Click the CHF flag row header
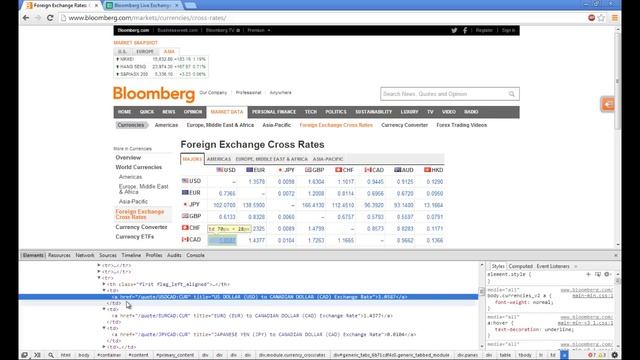Screen dimensions: 640x360 tap(191, 228)
